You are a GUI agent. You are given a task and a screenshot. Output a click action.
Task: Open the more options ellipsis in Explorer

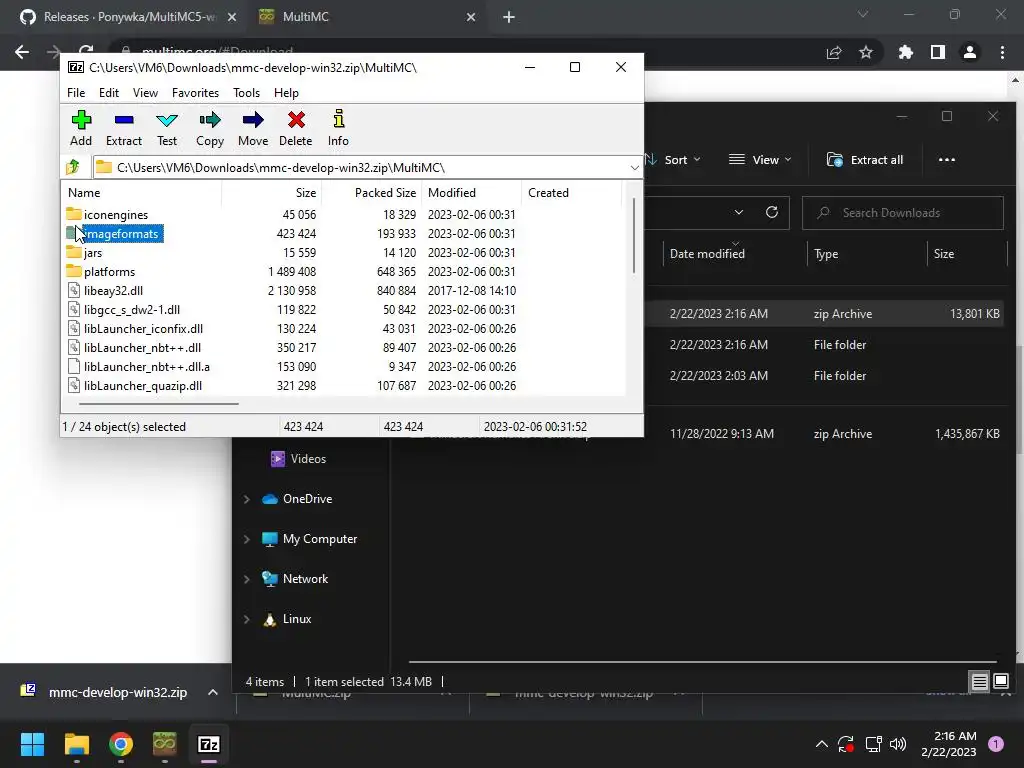pyautogui.click(x=946, y=160)
